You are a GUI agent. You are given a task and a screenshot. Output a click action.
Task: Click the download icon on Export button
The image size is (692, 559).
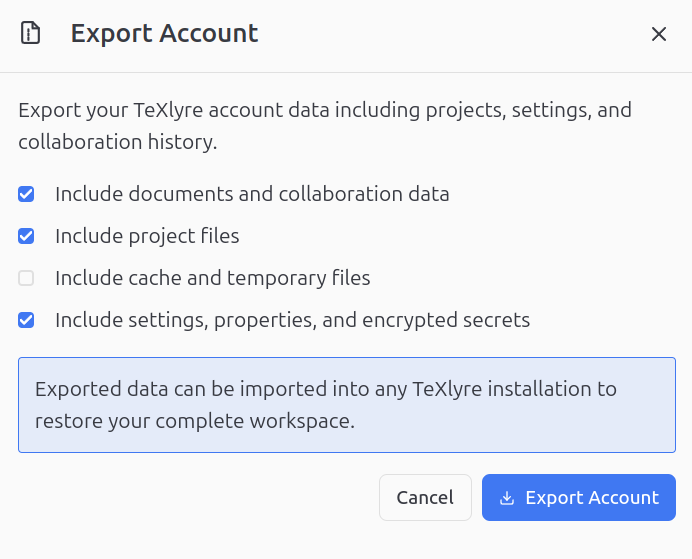tap(507, 498)
